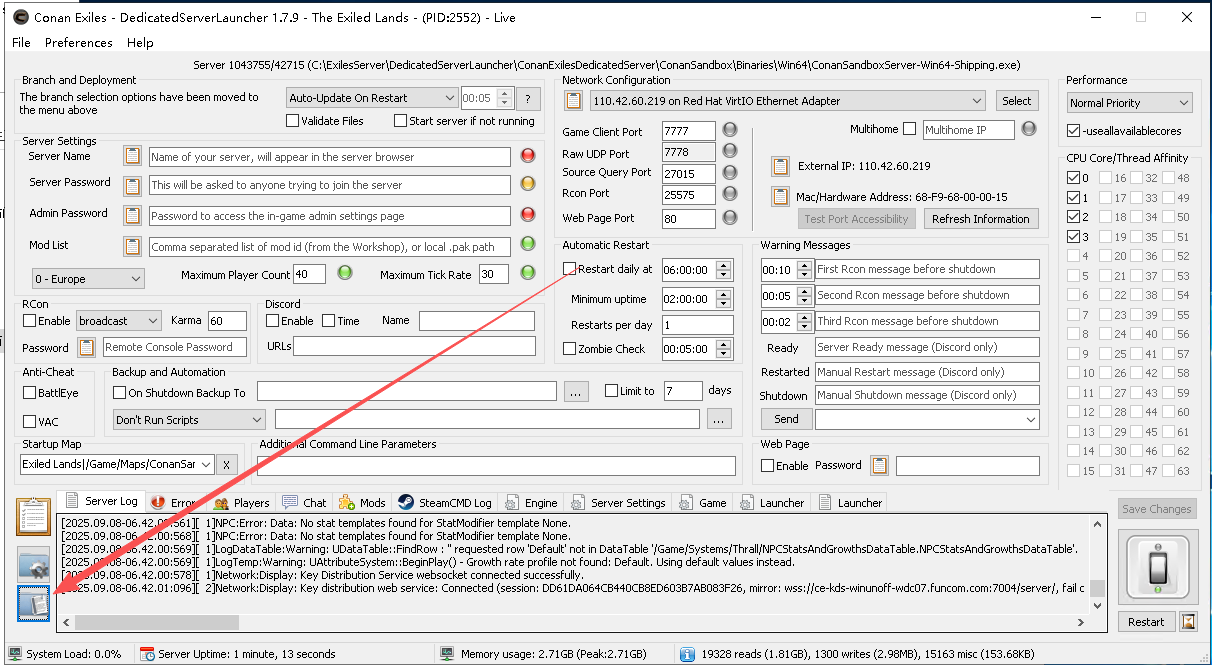This screenshot has height=665, width=1212.
Task: Click green indicator next to Maximum Player Count
Action: point(345,273)
